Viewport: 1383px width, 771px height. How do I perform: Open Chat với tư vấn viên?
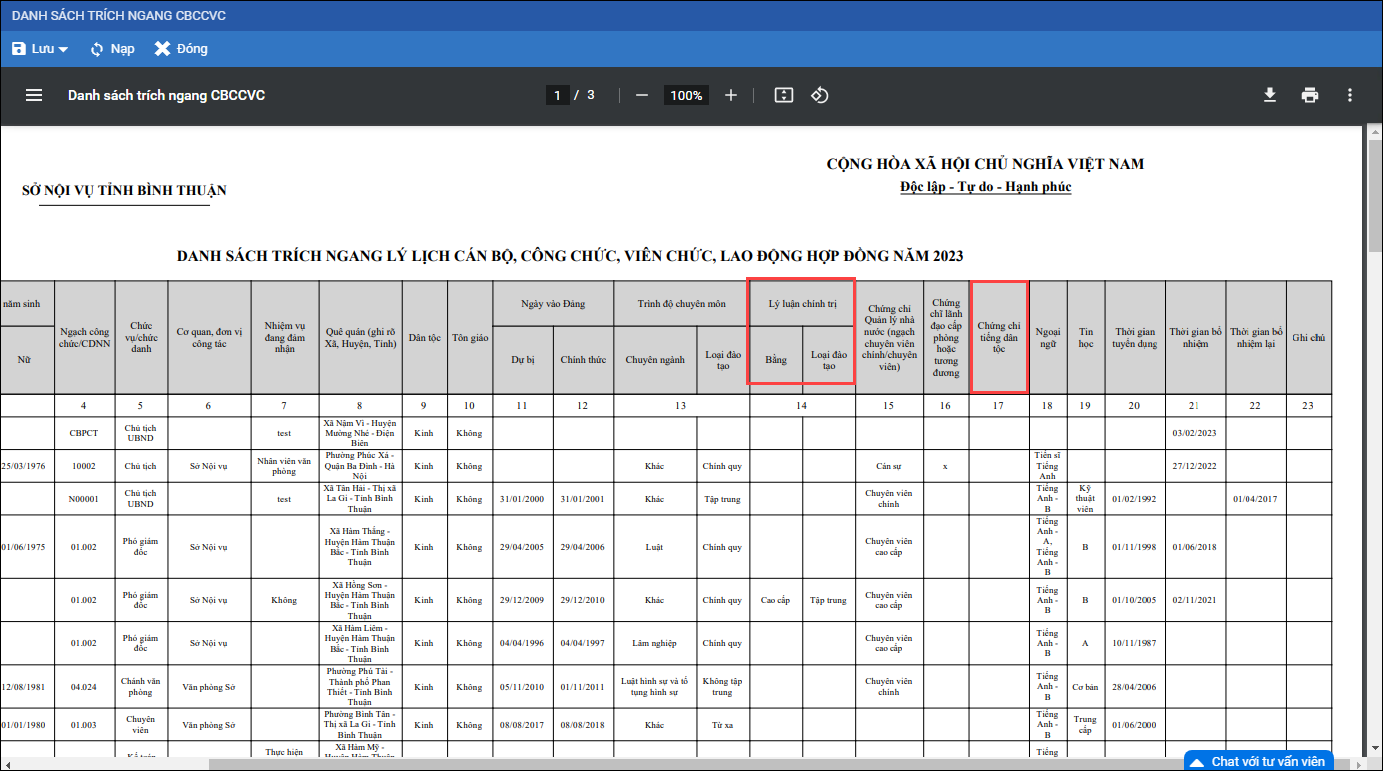(1267, 761)
